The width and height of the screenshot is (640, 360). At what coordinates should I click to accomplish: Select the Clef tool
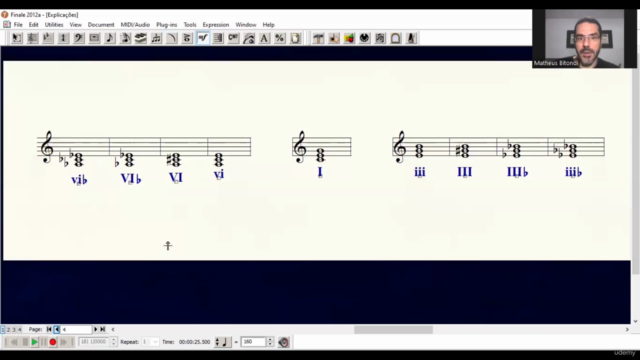(79, 38)
